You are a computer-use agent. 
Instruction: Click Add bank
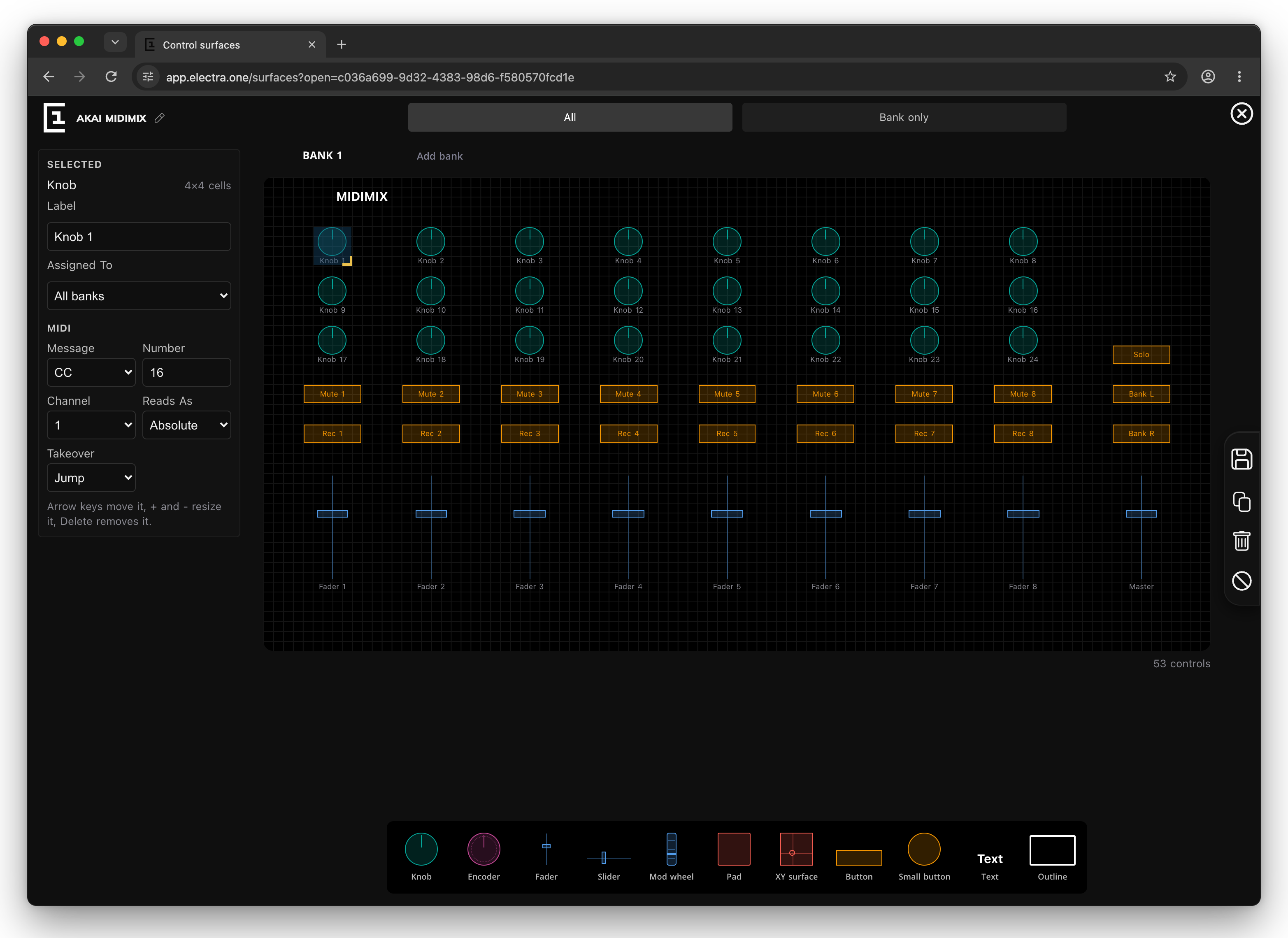(x=439, y=156)
